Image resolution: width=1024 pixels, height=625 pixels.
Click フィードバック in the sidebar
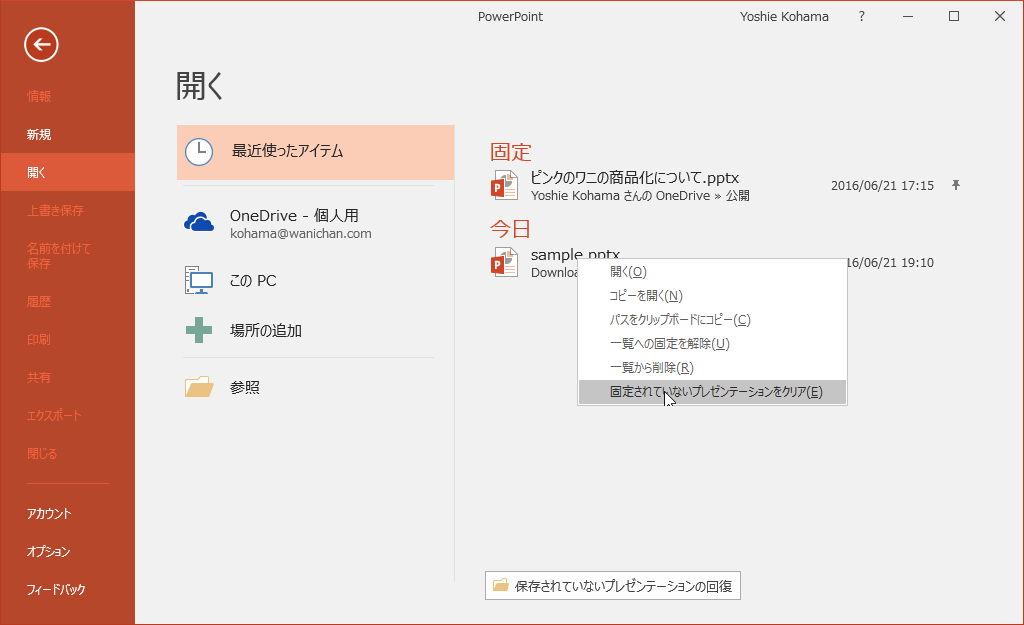(x=68, y=589)
